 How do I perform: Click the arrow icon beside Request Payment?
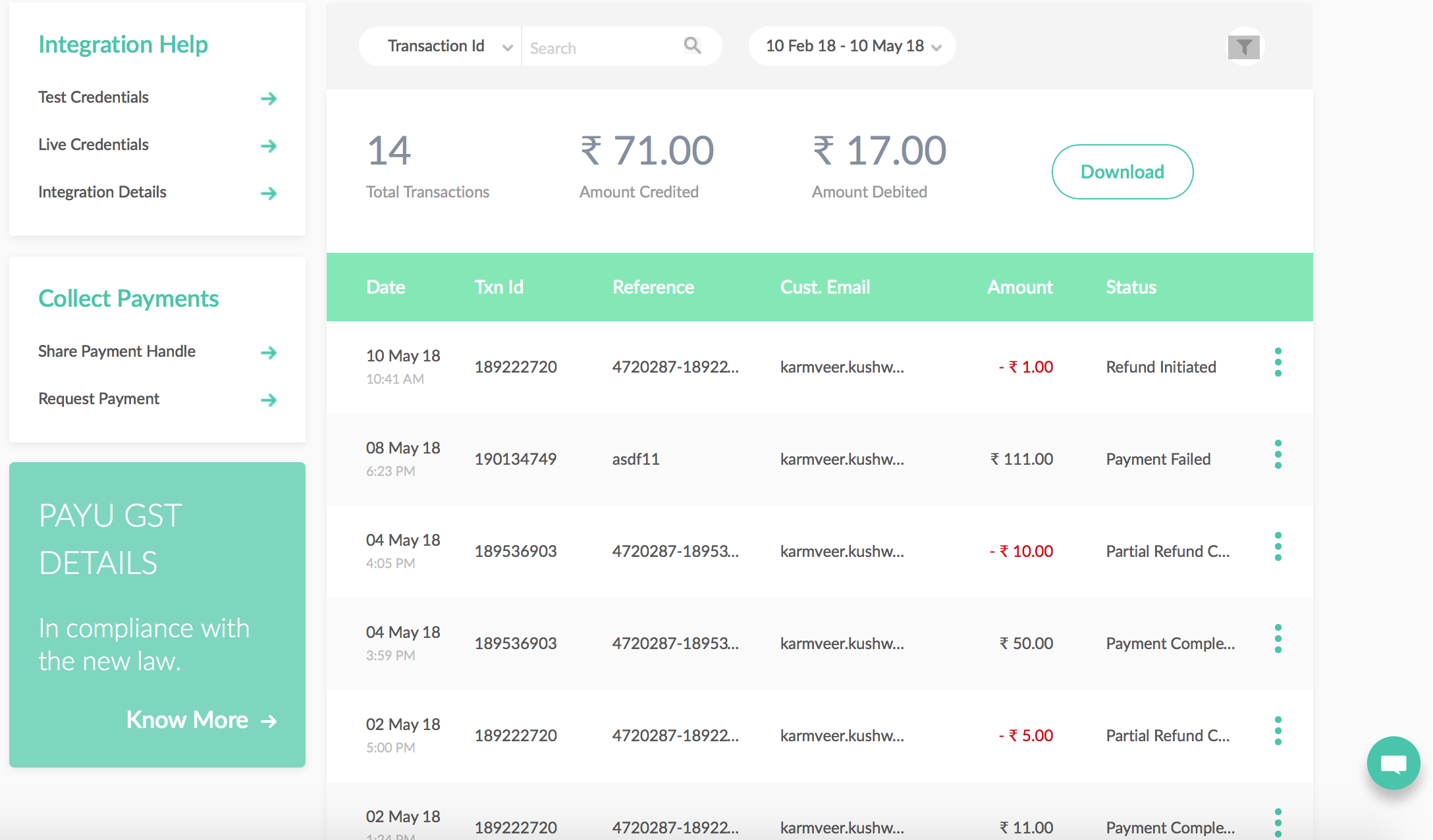pyautogui.click(x=269, y=400)
